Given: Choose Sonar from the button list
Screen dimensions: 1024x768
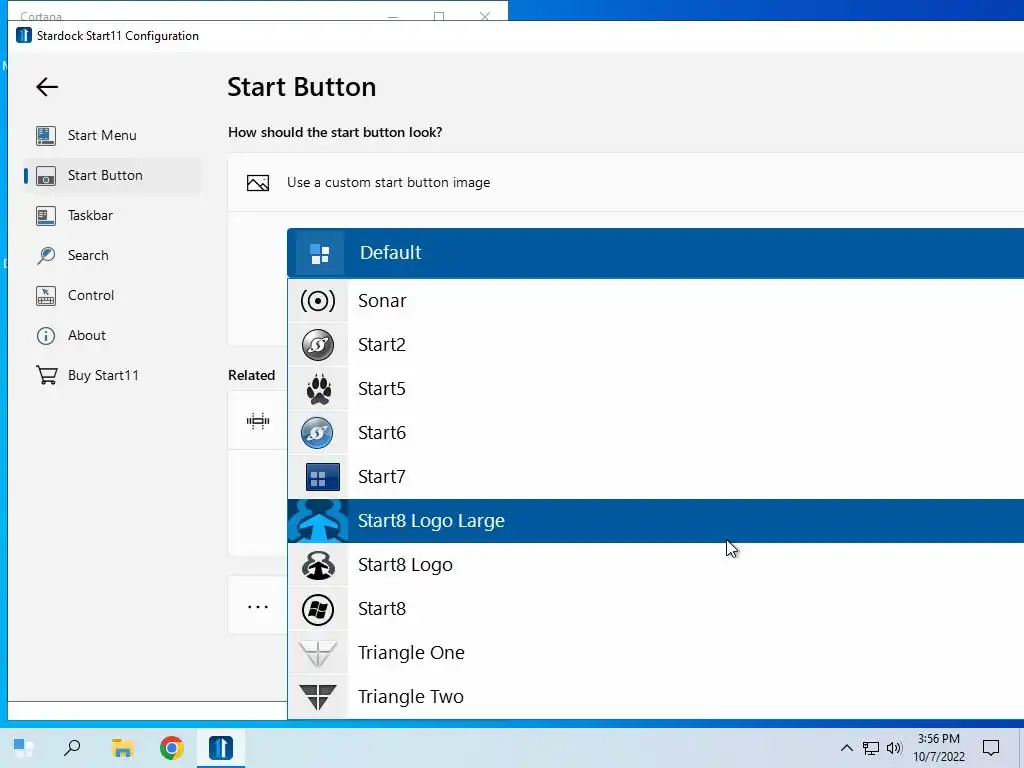Looking at the screenshot, I should pos(656,300).
